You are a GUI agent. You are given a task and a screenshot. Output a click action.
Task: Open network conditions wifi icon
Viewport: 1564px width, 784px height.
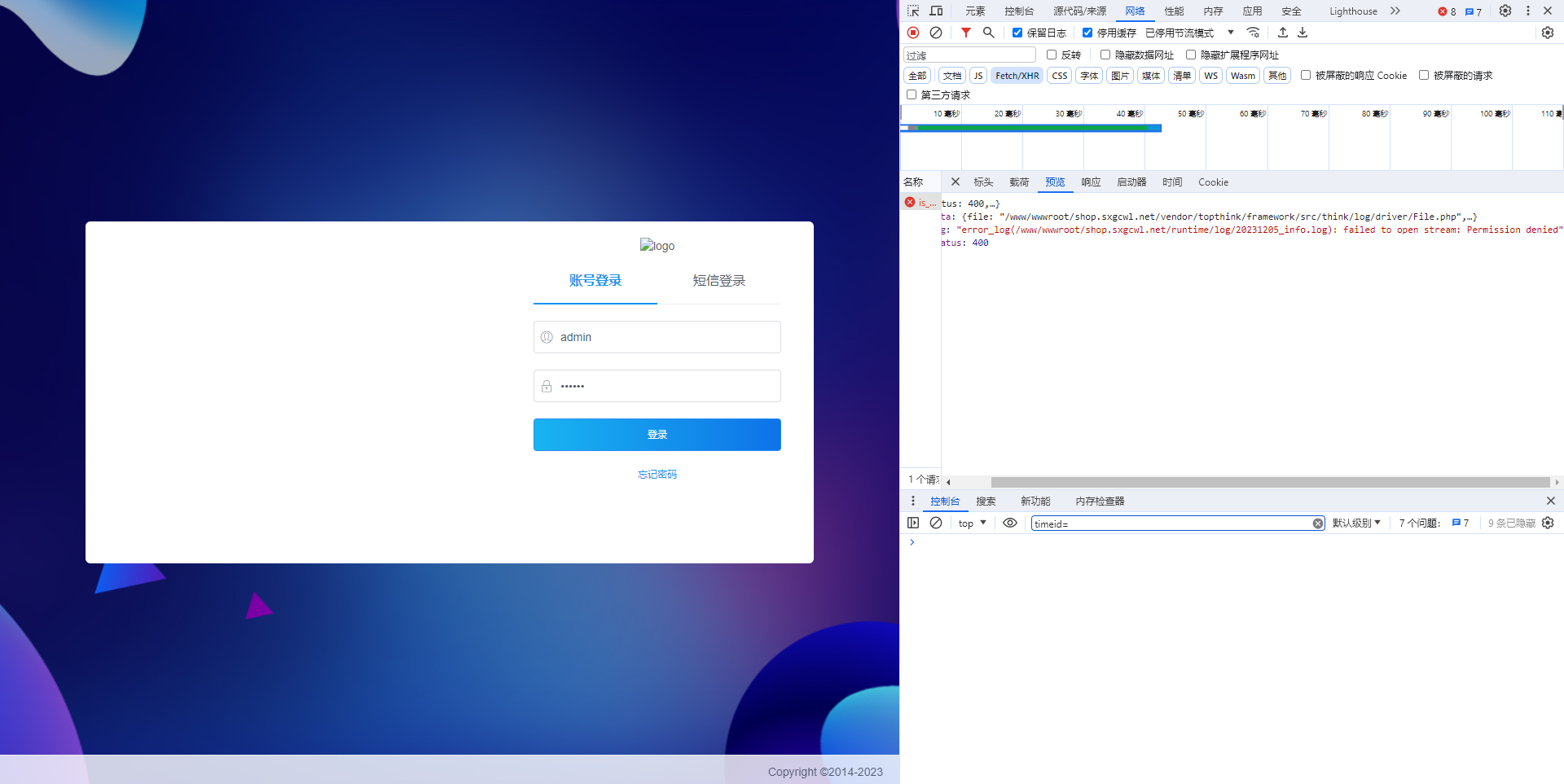[x=1254, y=33]
